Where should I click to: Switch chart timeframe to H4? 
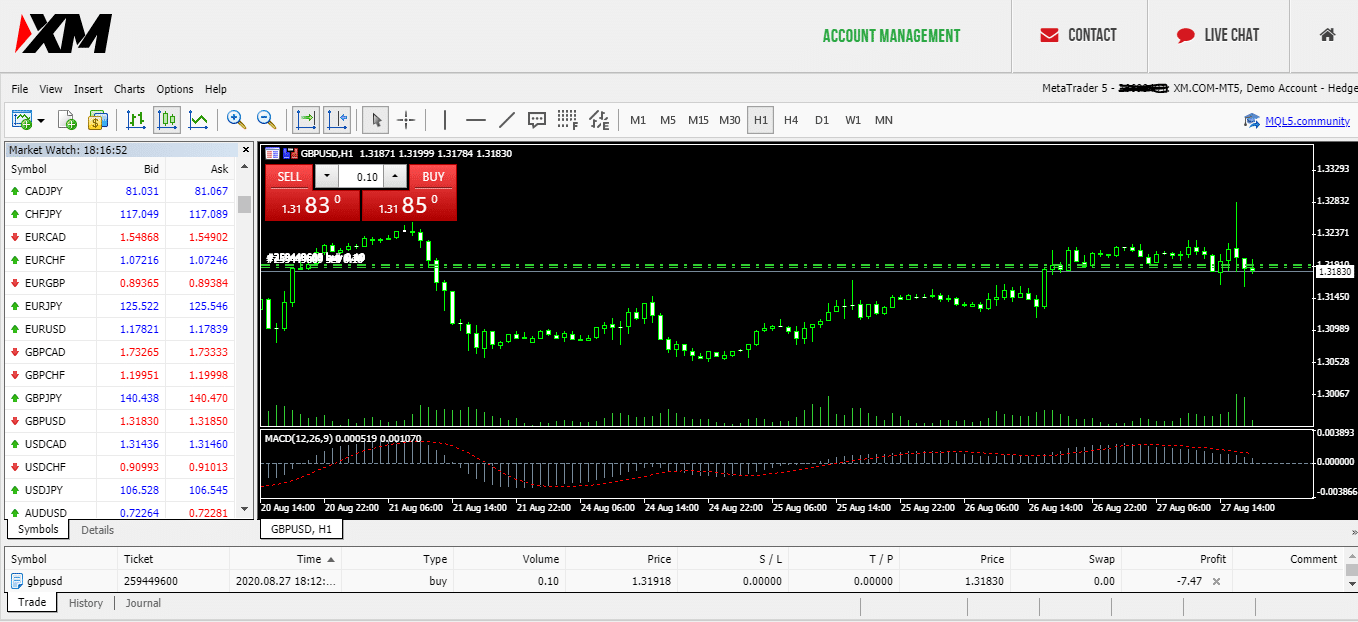click(x=791, y=120)
